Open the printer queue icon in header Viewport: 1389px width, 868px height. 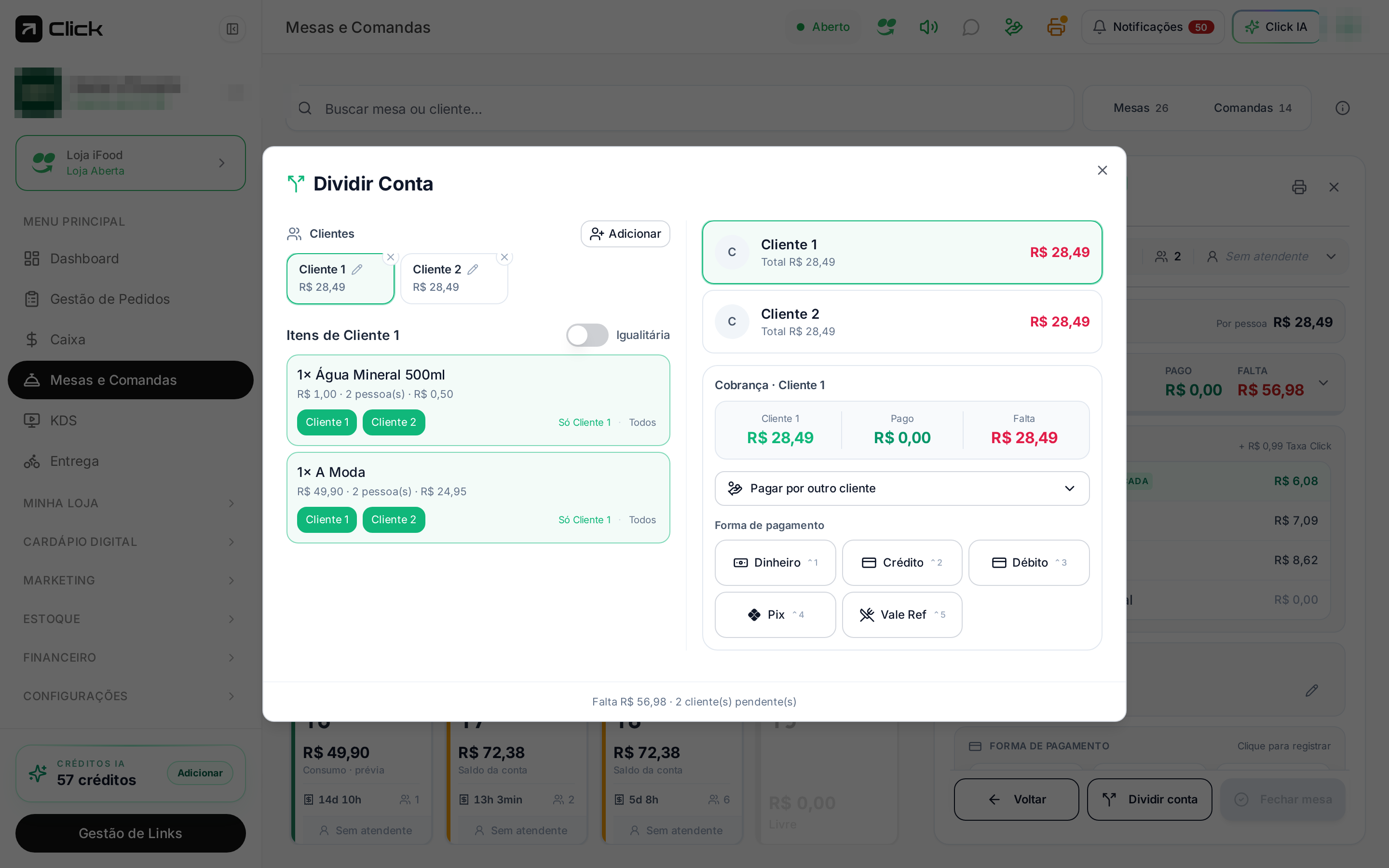[1056, 27]
